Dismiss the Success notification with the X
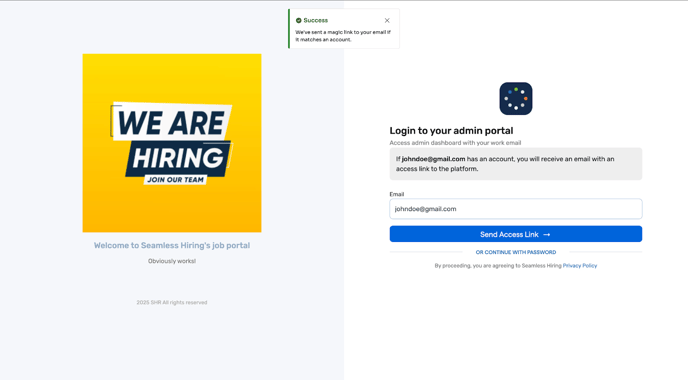 tap(387, 21)
